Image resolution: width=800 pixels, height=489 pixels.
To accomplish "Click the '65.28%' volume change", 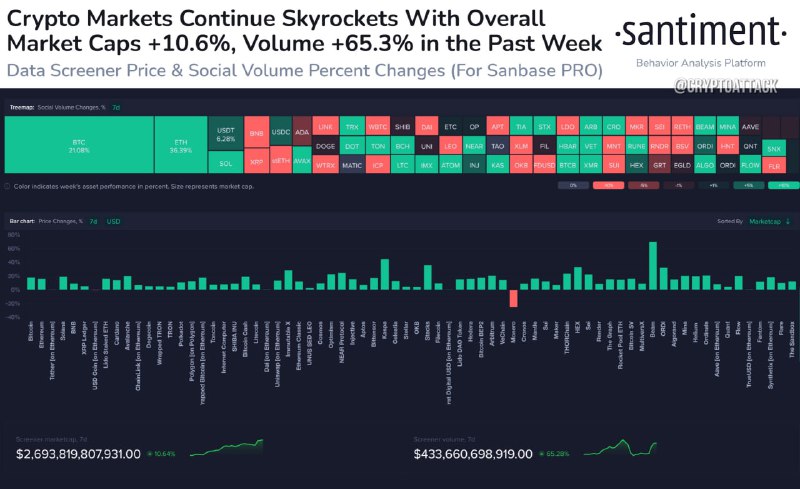I will point(557,454).
